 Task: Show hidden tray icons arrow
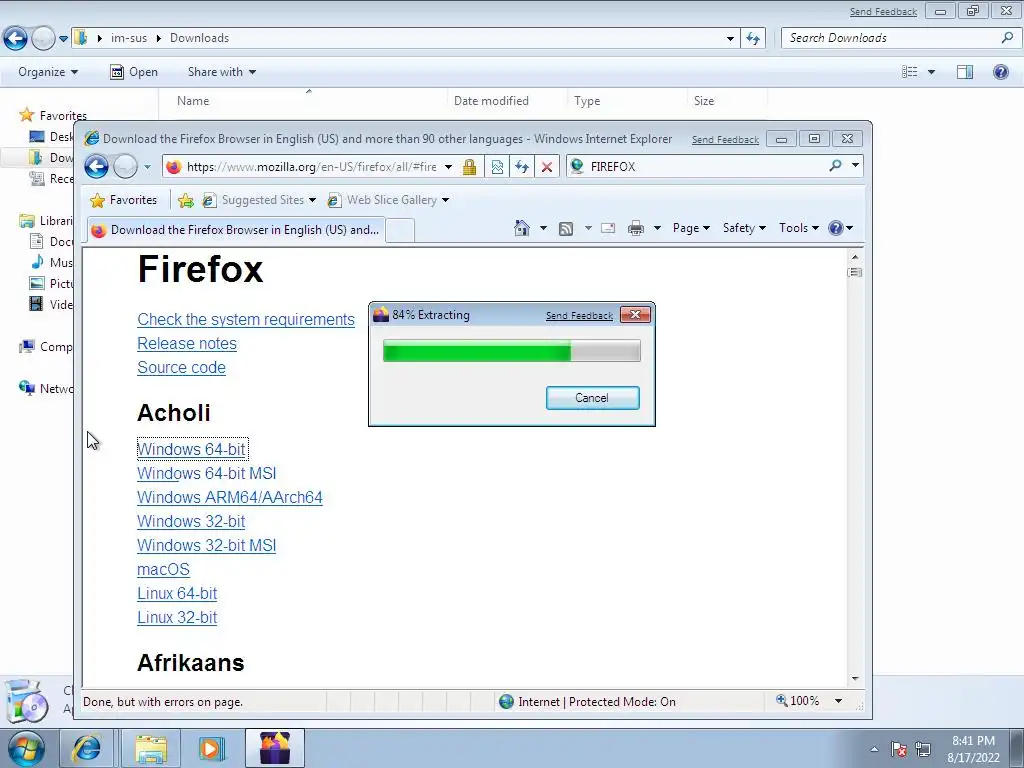pos(874,749)
